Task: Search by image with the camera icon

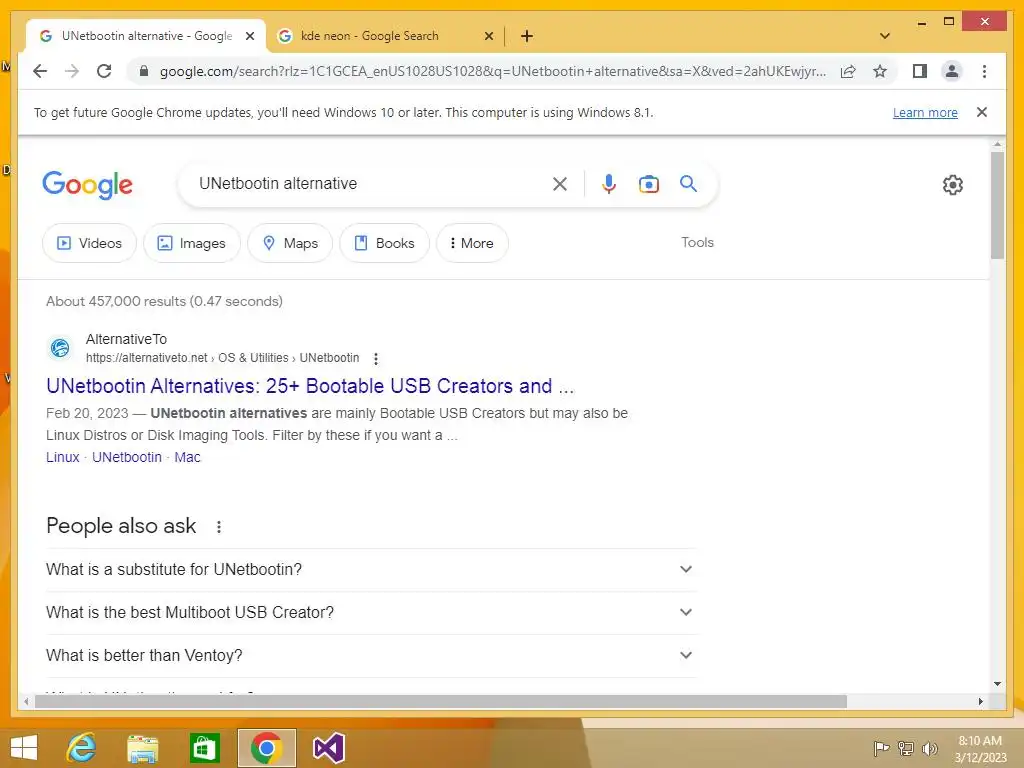Action: 648,184
